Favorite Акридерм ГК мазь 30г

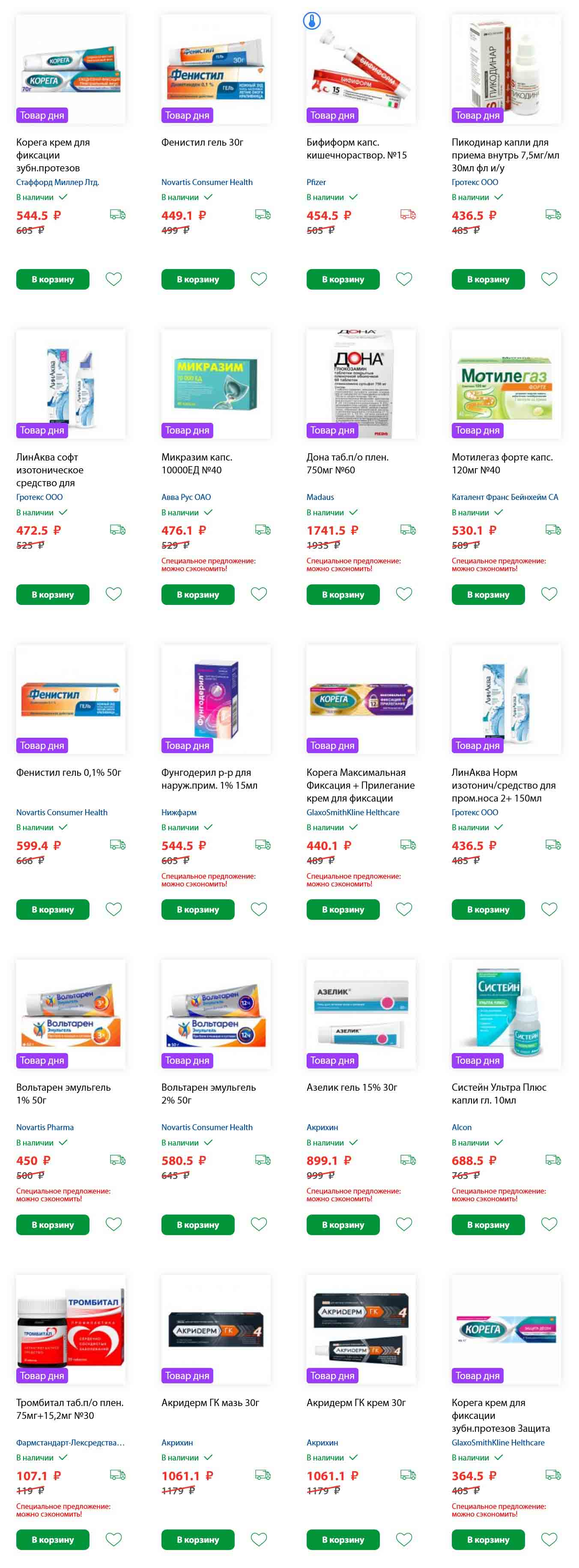[x=259, y=1539]
